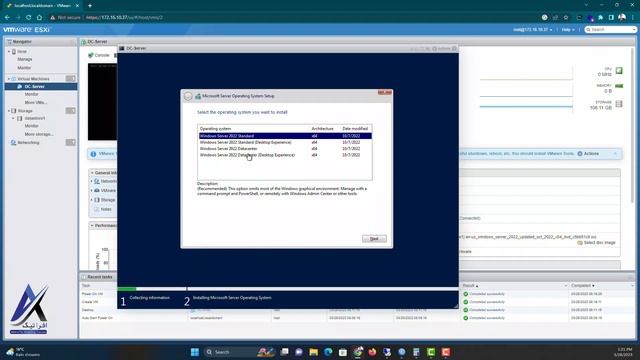The width and height of the screenshot is (640, 360).
Task: Open a new browser tab
Action: 90,6
